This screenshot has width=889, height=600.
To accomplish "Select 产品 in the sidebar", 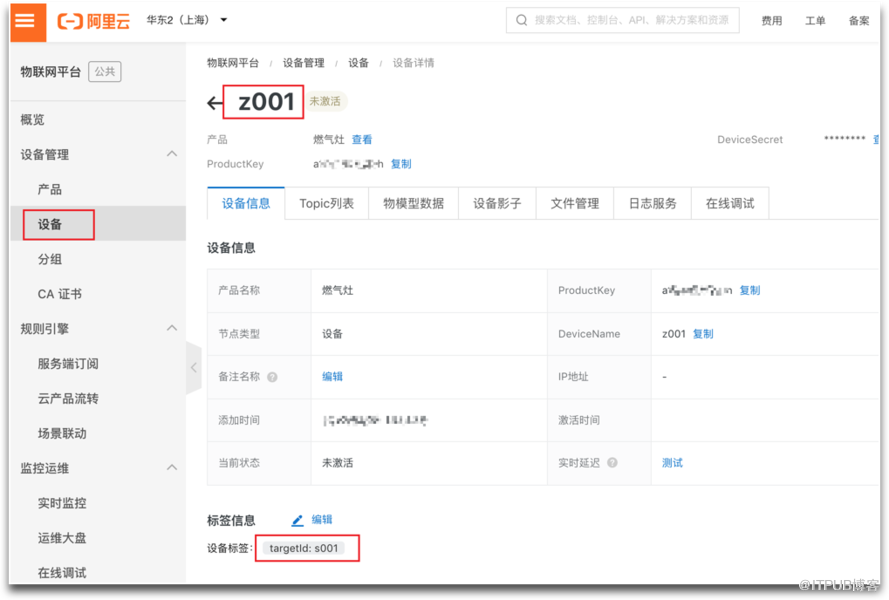I will pyautogui.click(x=50, y=189).
